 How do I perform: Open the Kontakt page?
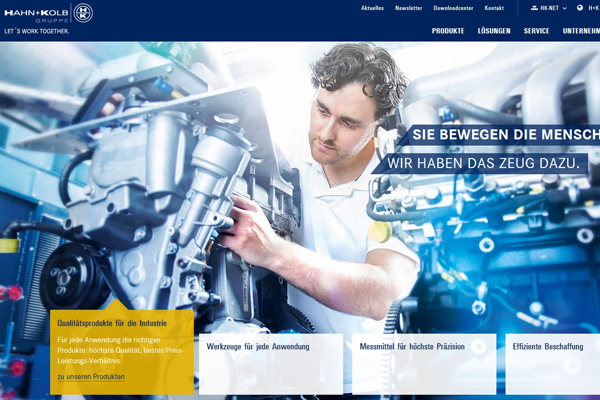(x=494, y=8)
